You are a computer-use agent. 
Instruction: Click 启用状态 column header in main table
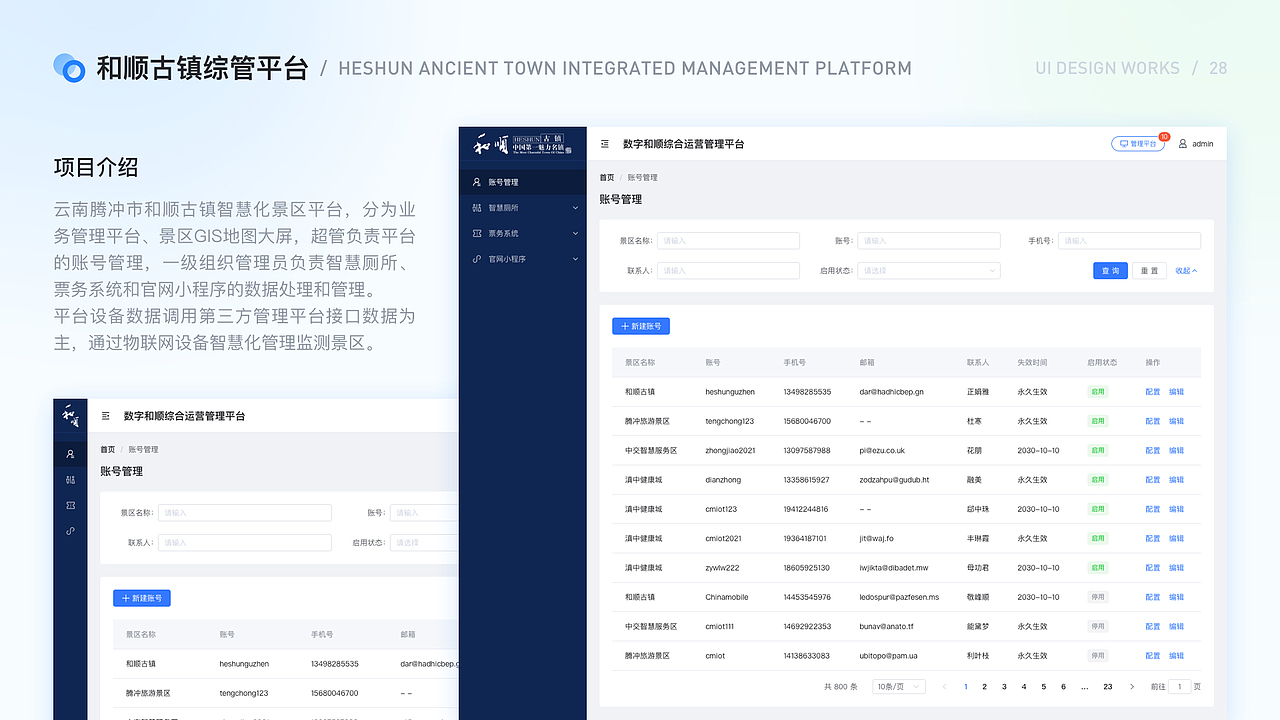tap(1102, 362)
